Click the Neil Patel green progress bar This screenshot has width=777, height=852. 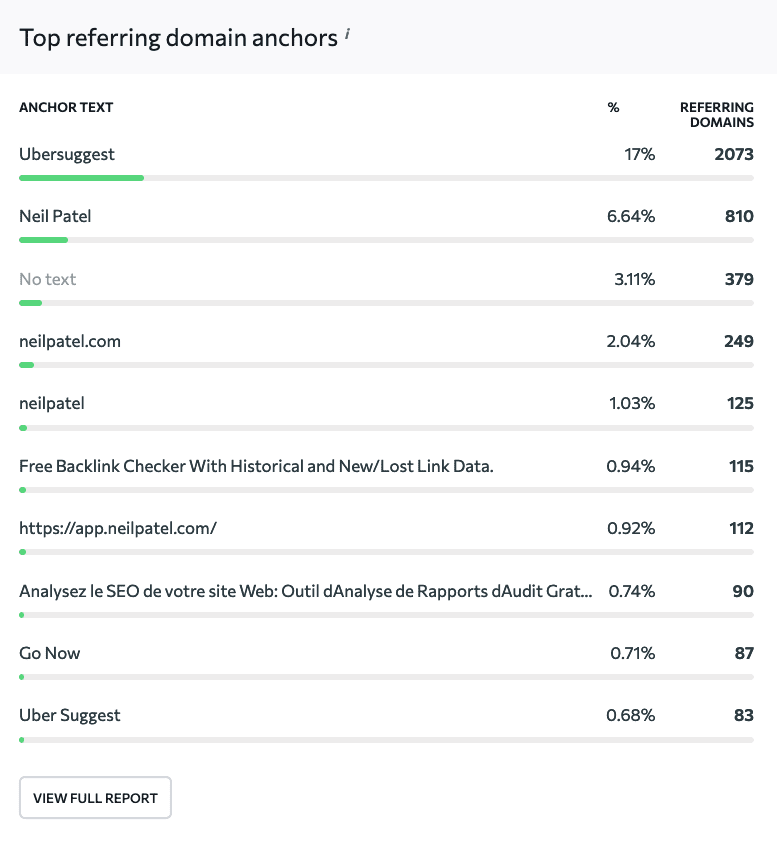coord(43,240)
